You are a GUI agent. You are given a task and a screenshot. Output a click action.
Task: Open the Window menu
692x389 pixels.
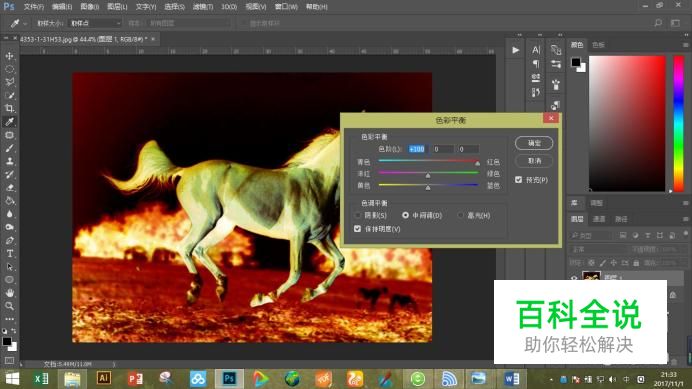286,7
